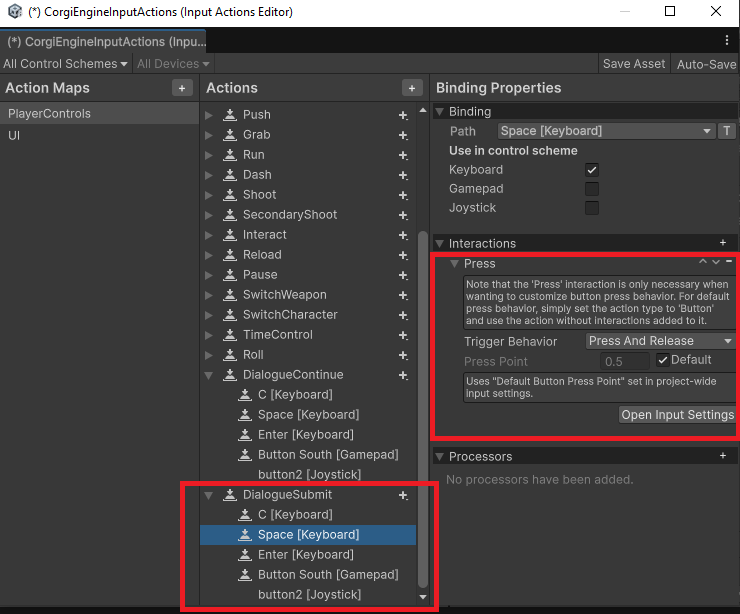Select PlayerControls action map
740x614 pixels.
[99, 114]
